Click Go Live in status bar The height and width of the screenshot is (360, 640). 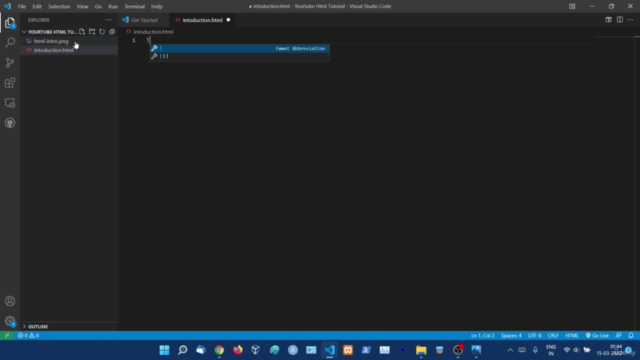pyautogui.click(x=597, y=336)
